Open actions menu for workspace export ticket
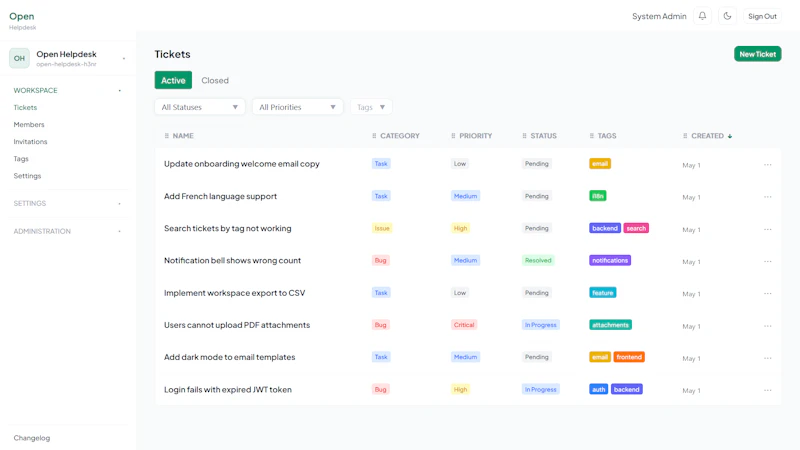Viewport: 800px width, 450px height. pos(768,294)
